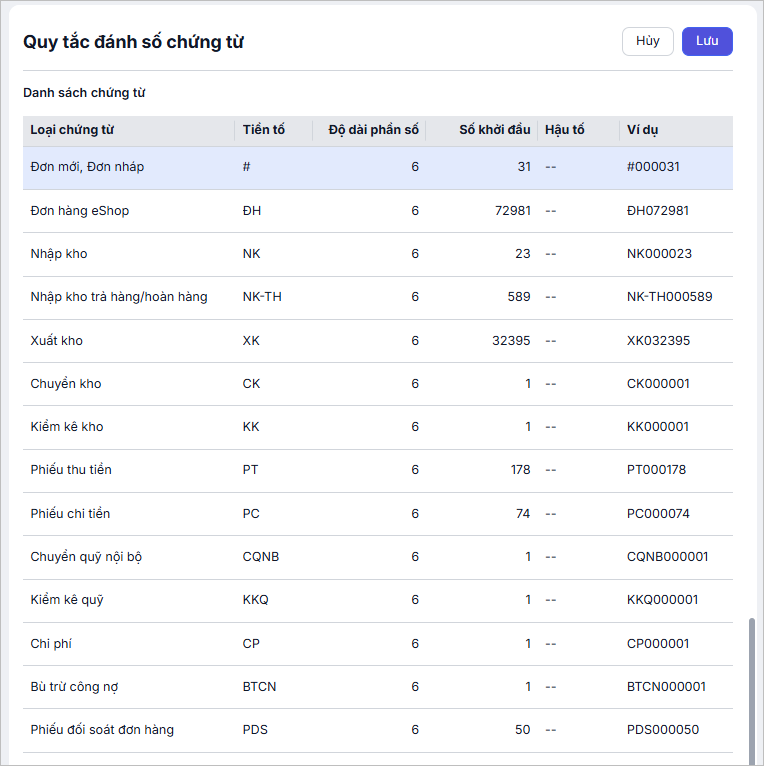Click the Phiếu thu tiền starting number 178
This screenshot has height=766, width=764.
(519, 470)
